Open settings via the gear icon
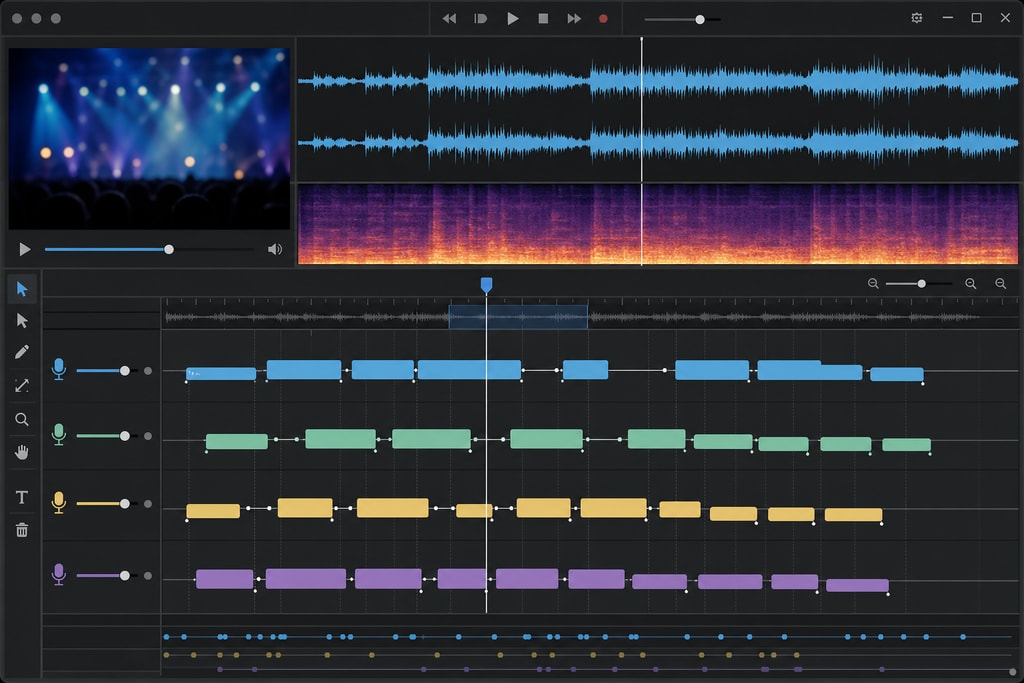This screenshot has height=683, width=1024. (x=917, y=18)
